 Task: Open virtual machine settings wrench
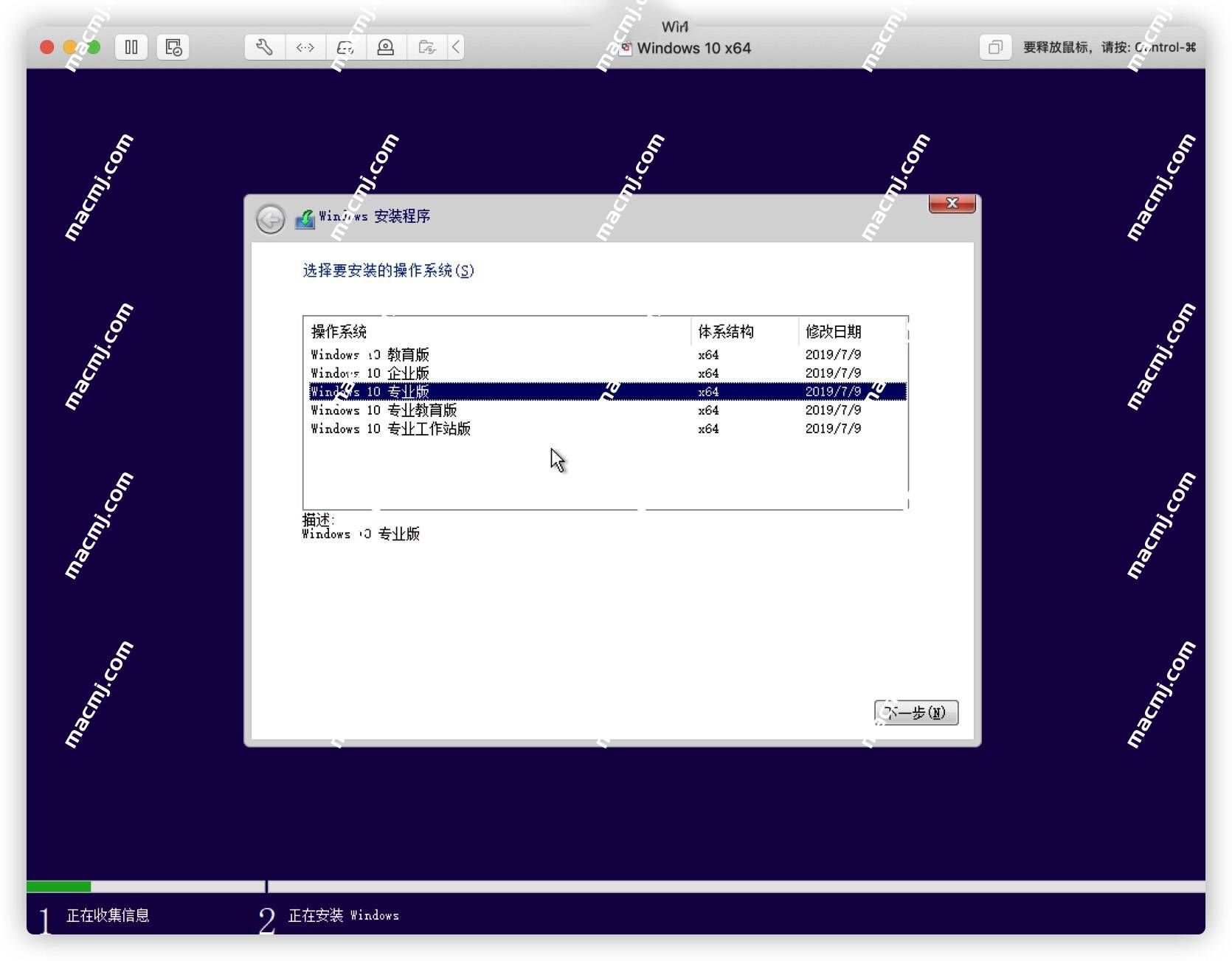[264, 47]
